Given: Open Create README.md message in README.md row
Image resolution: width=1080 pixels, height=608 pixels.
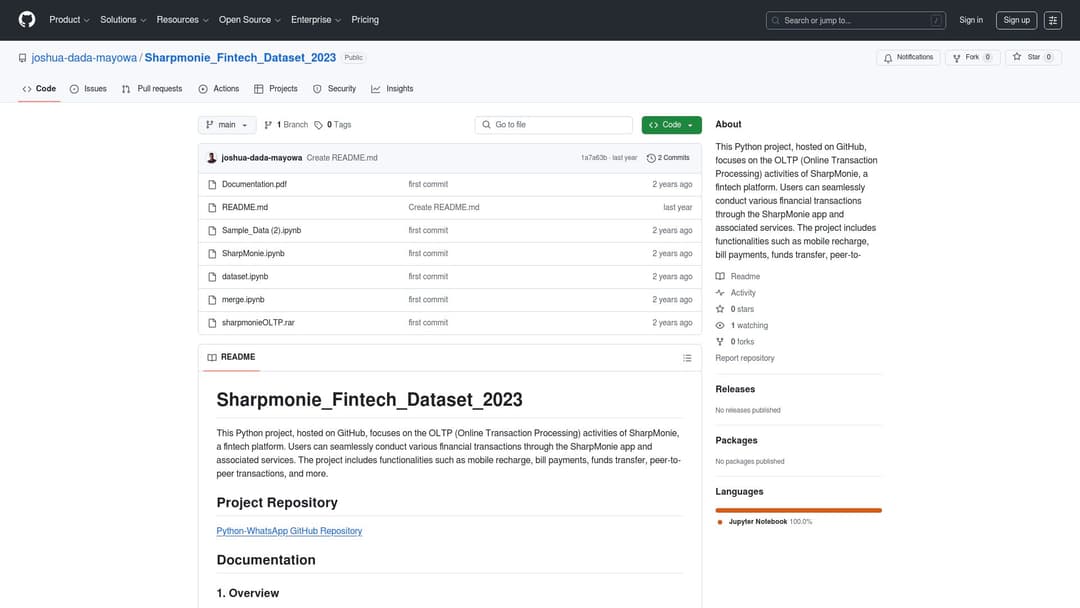Looking at the screenshot, I should click(x=444, y=207).
